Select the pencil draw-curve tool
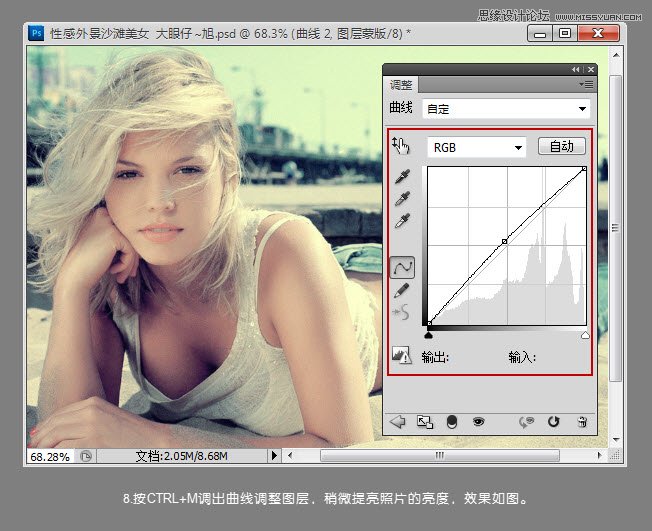 (x=401, y=290)
